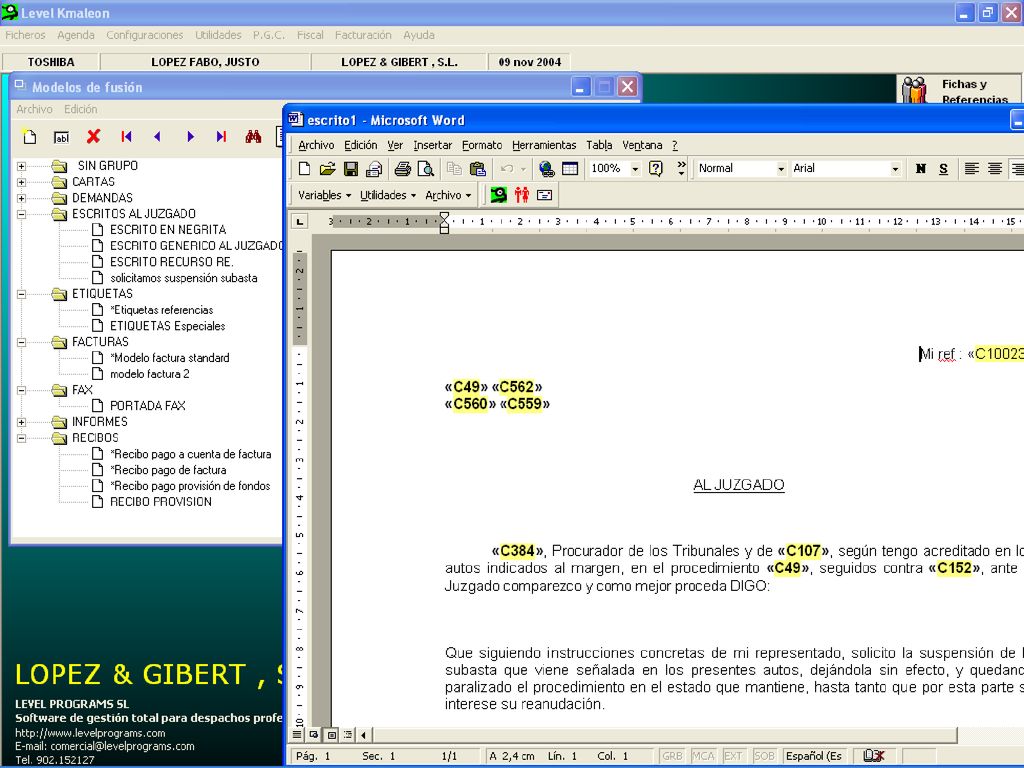
Task: Click the green Kmaleon icon in Word toolbar
Action: (498, 195)
